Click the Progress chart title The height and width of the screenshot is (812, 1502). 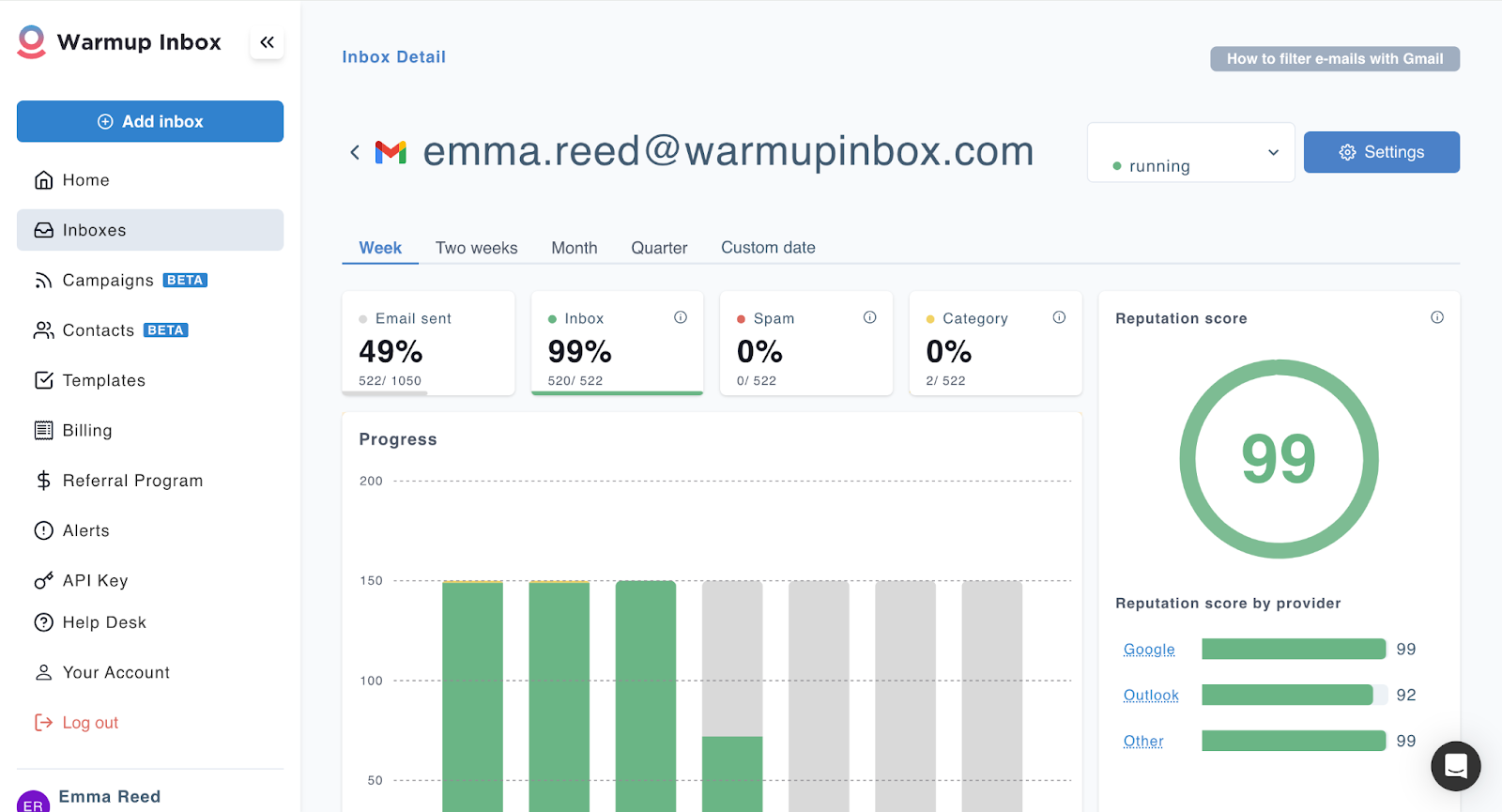click(398, 439)
